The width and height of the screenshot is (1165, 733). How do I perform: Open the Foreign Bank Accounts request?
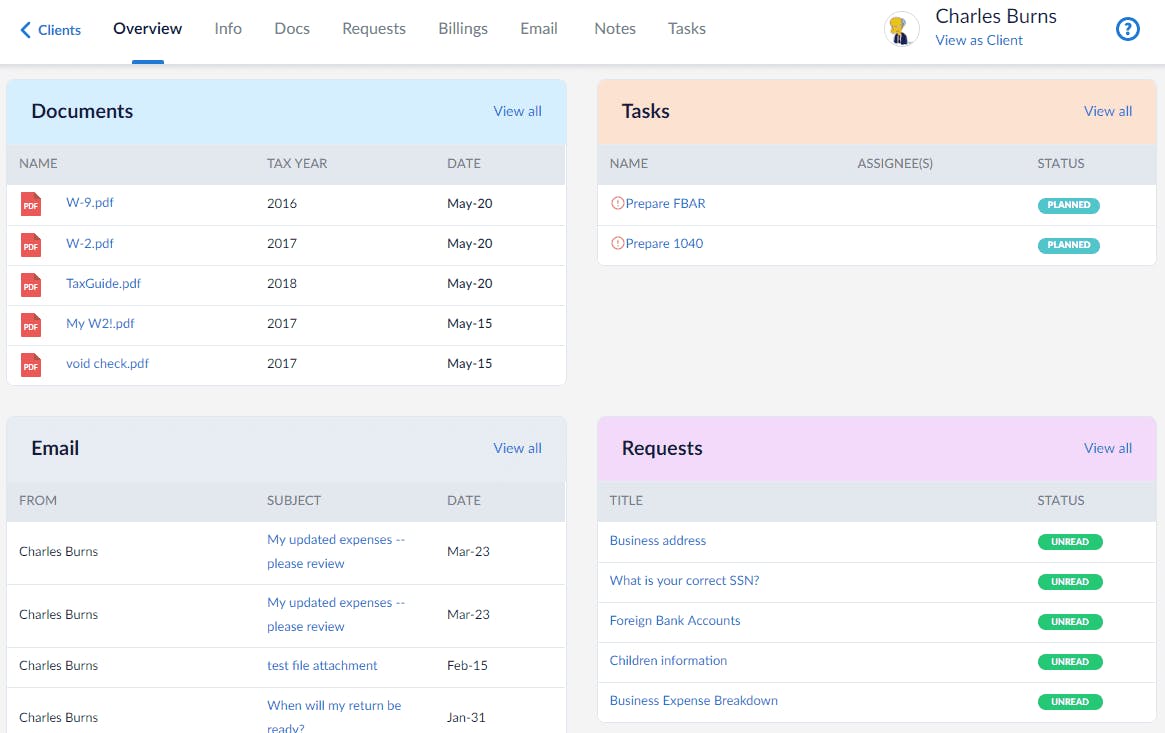(675, 620)
